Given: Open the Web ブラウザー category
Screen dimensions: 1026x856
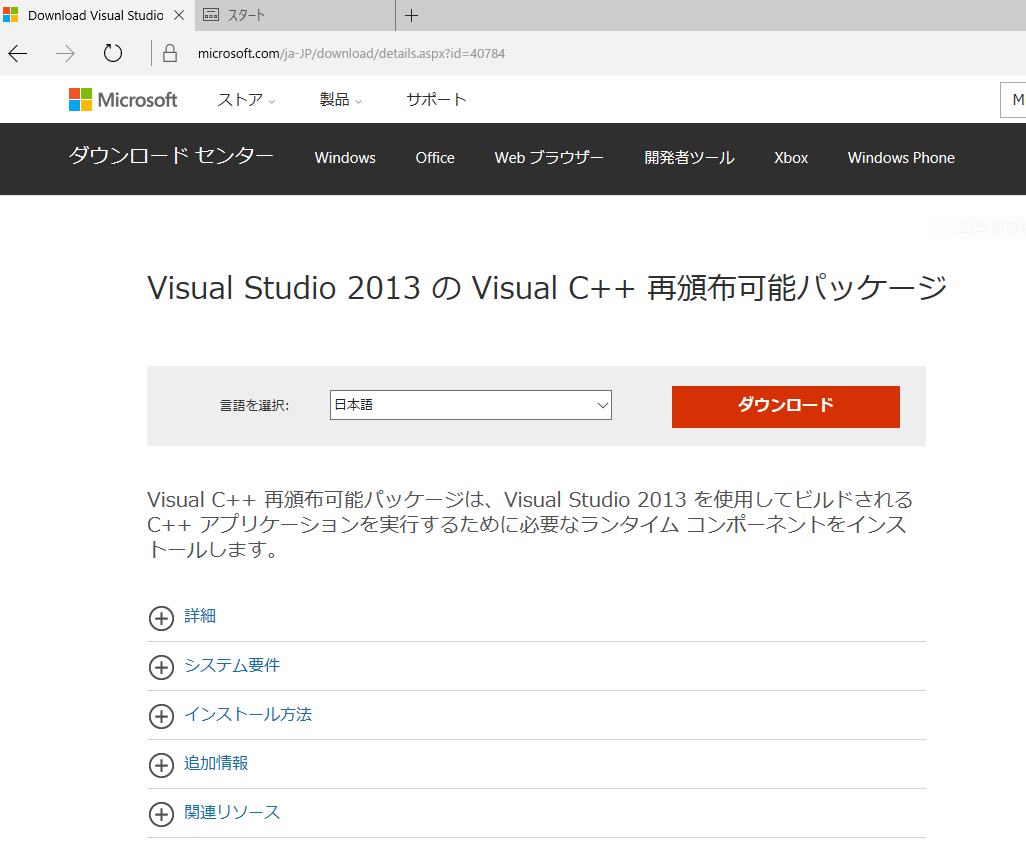Looking at the screenshot, I should tap(549, 158).
